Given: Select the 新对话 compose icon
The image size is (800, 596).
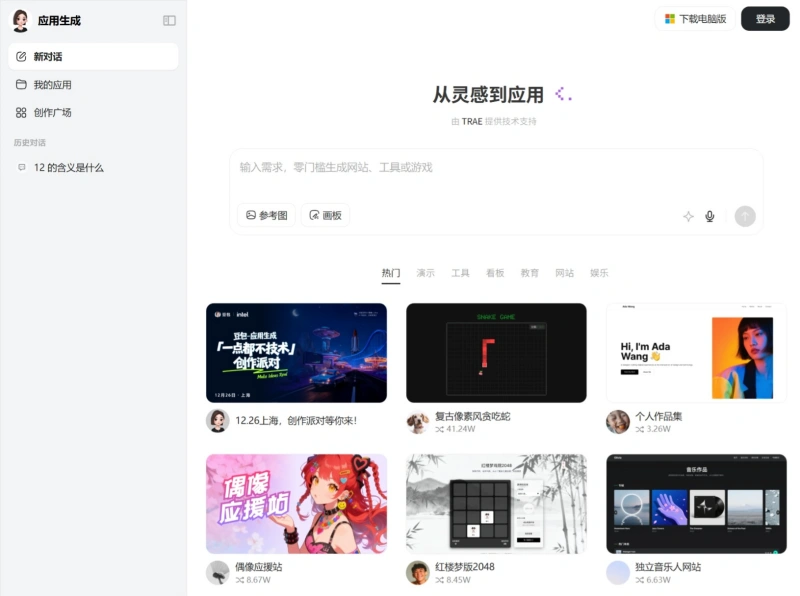Looking at the screenshot, I should coord(23,58).
